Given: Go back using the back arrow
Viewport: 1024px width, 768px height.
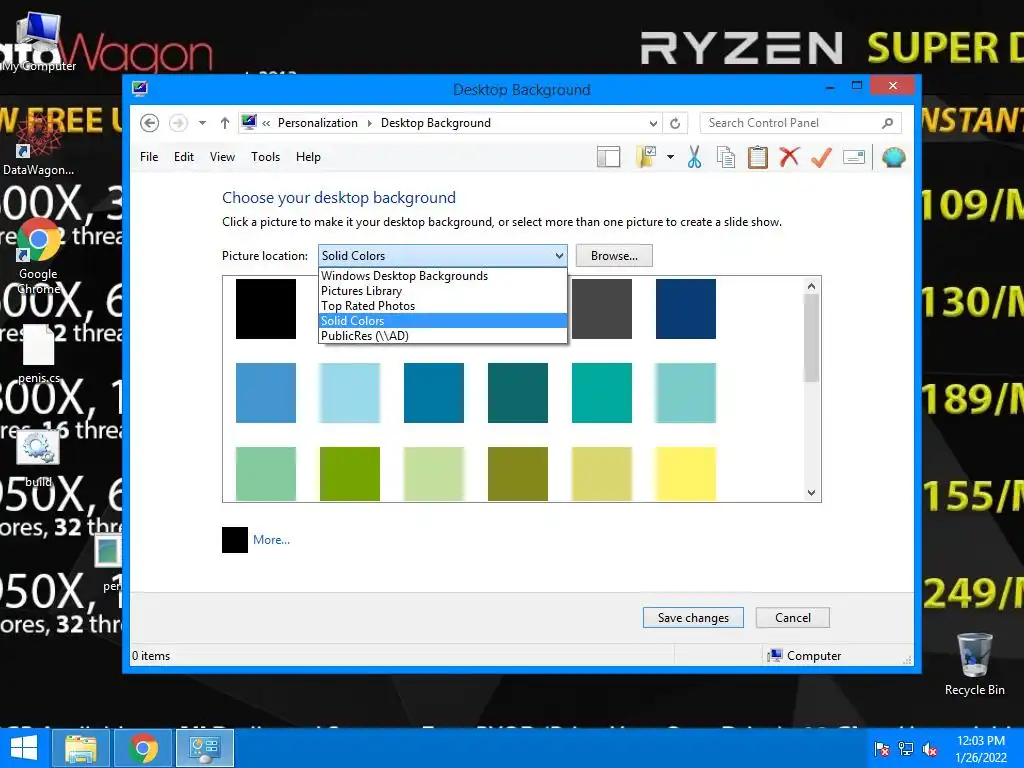Looking at the screenshot, I should tap(150, 123).
